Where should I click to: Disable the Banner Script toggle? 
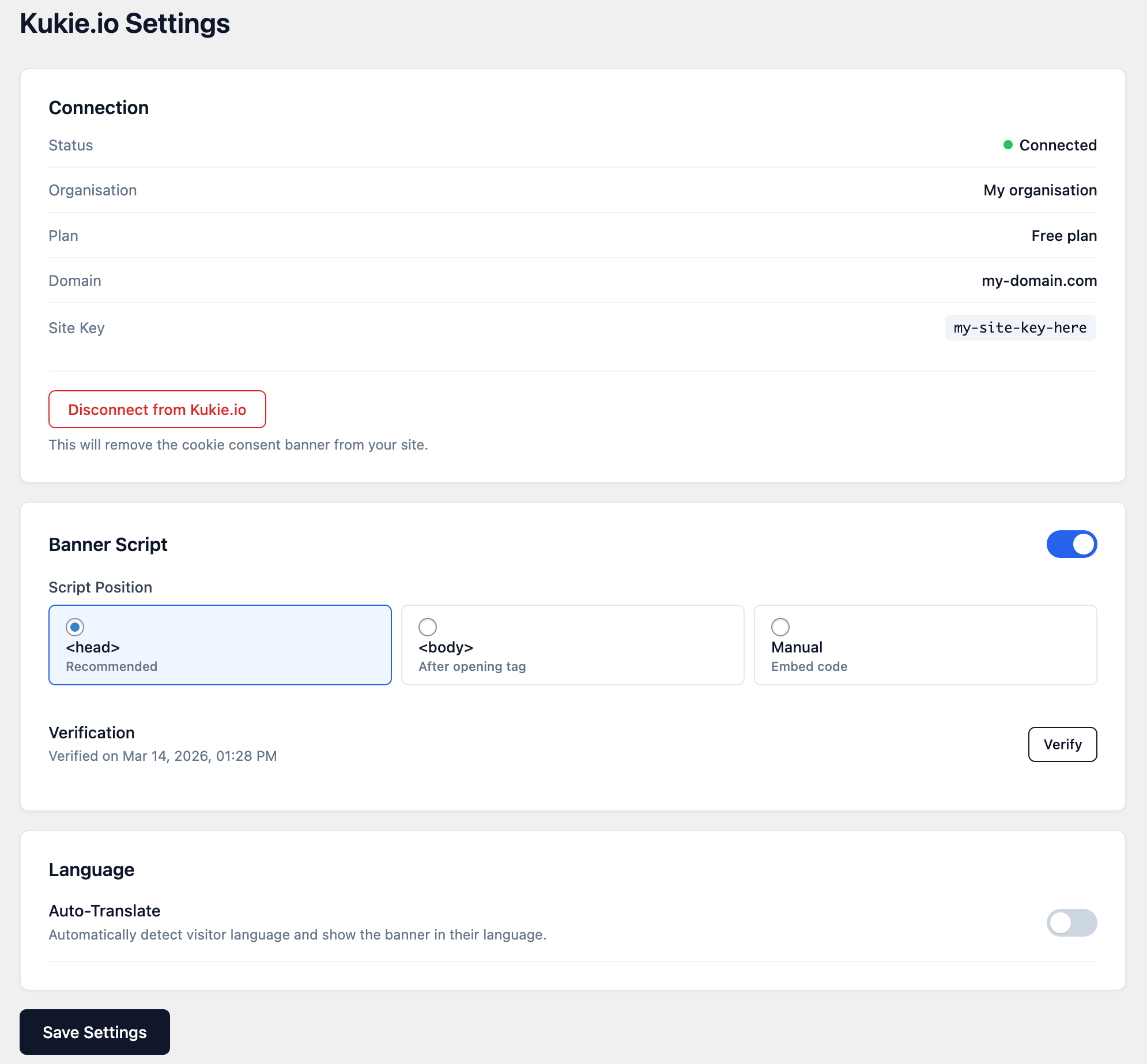pyautogui.click(x=1072, y=544)
